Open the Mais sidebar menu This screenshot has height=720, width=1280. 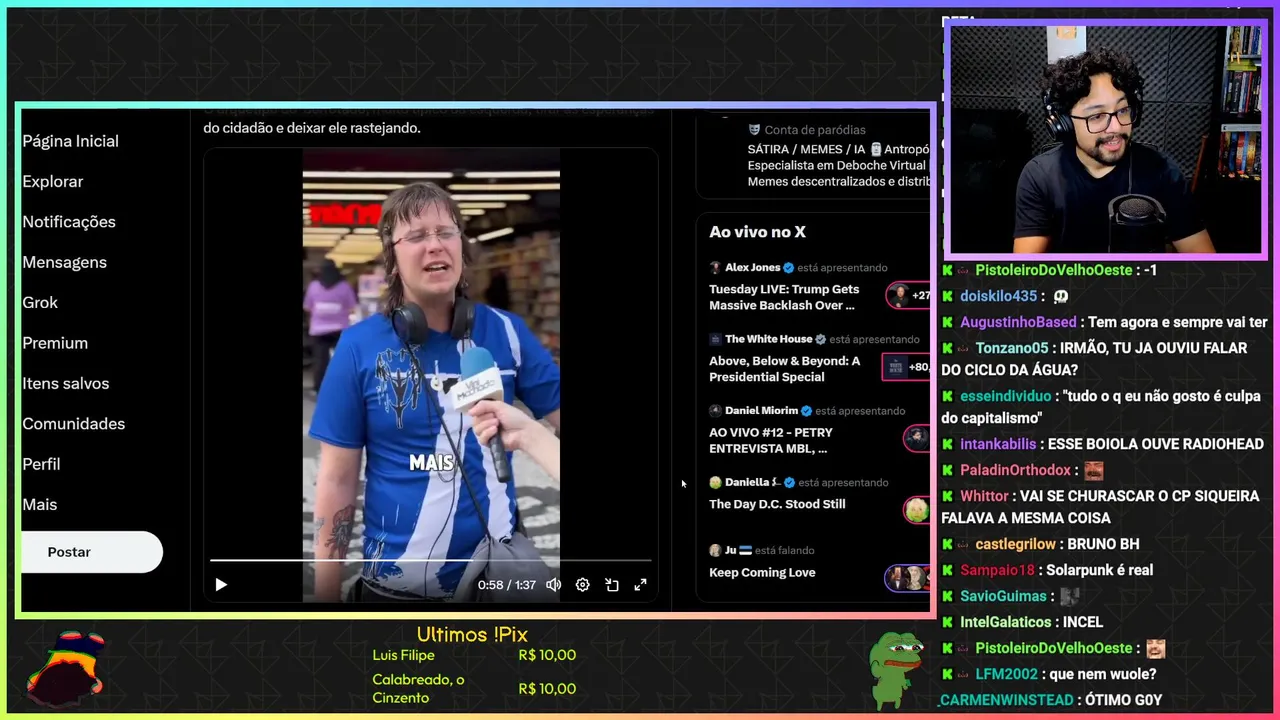point(40,505)
